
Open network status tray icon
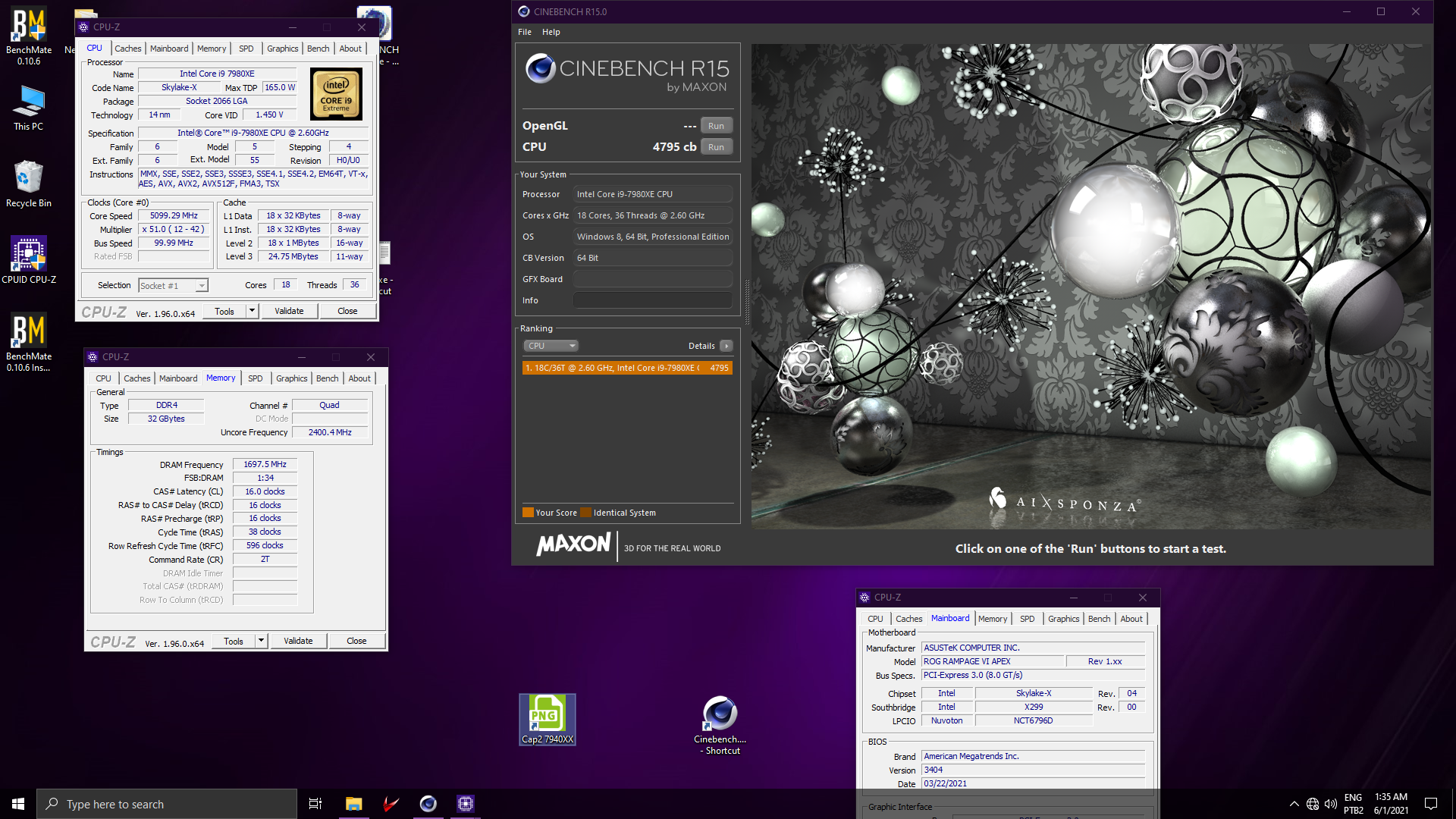[x=1313, y=804]
